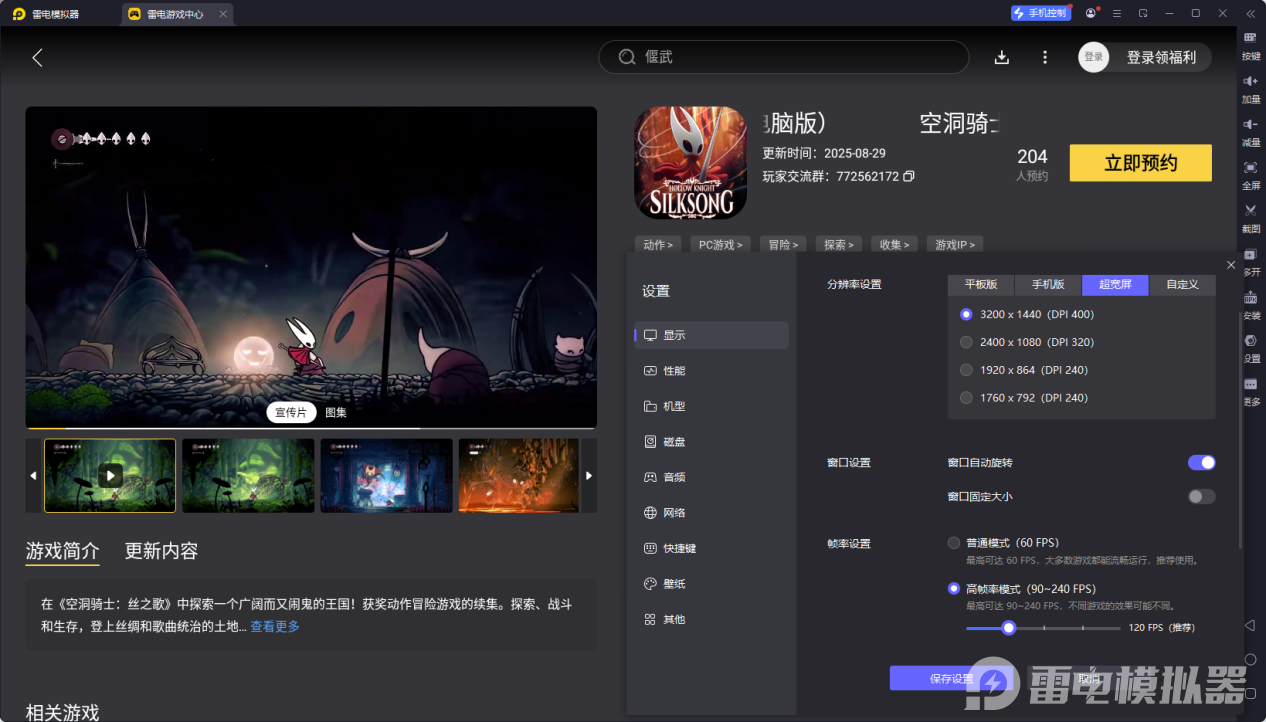This screenshot has height=722, width=1266.
Task: Click the volume up (加量) sidebar icon
Action: click(1250, 80)
